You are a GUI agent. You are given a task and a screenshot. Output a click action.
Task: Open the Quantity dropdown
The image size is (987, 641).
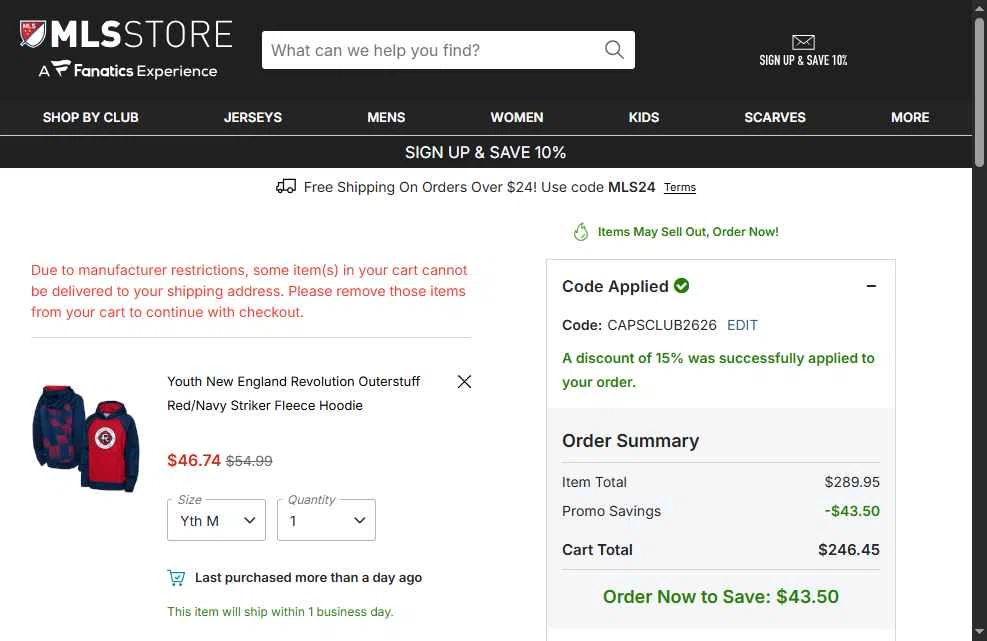point(326,520)
